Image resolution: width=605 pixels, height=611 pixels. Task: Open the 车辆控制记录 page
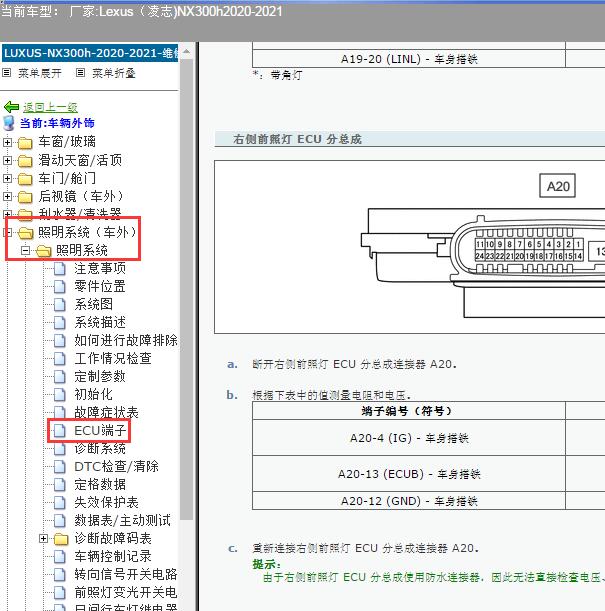113,556
